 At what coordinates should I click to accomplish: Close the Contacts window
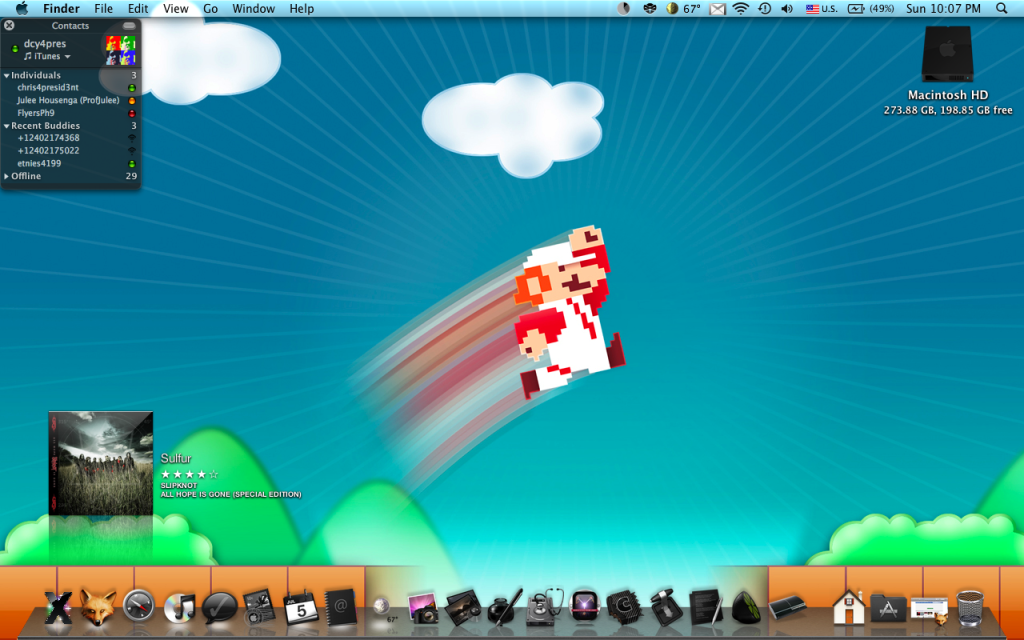[x=9, y=25]
